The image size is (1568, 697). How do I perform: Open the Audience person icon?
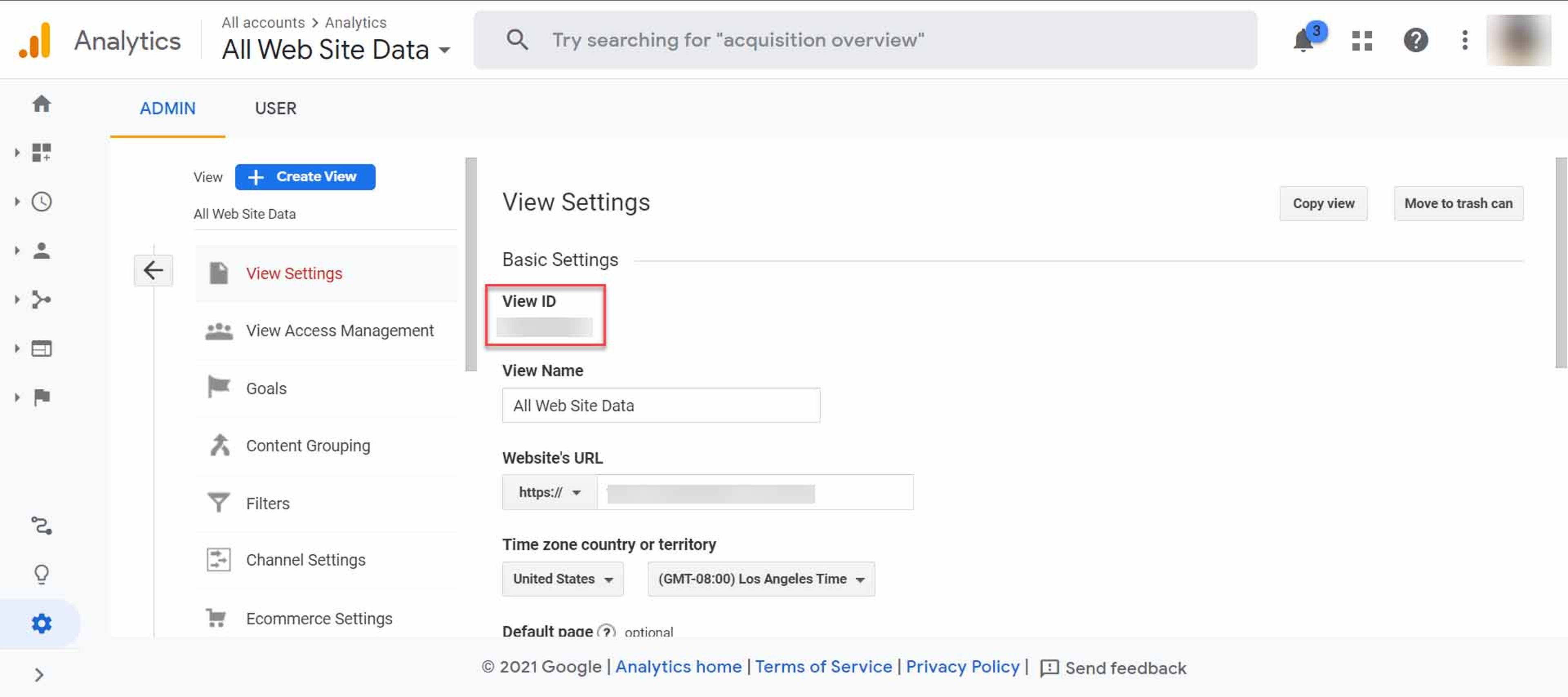(x=41, y=251)
